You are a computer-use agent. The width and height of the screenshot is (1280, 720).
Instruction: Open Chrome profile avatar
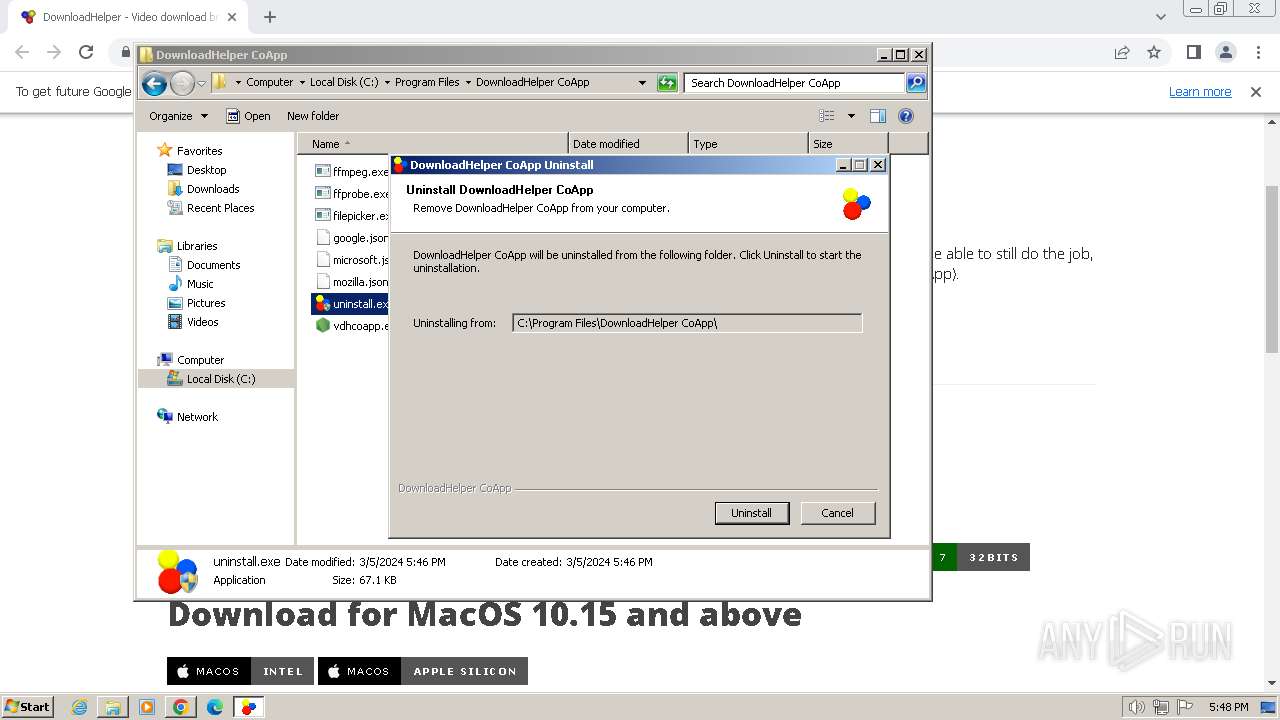(x=1225, y=52)
